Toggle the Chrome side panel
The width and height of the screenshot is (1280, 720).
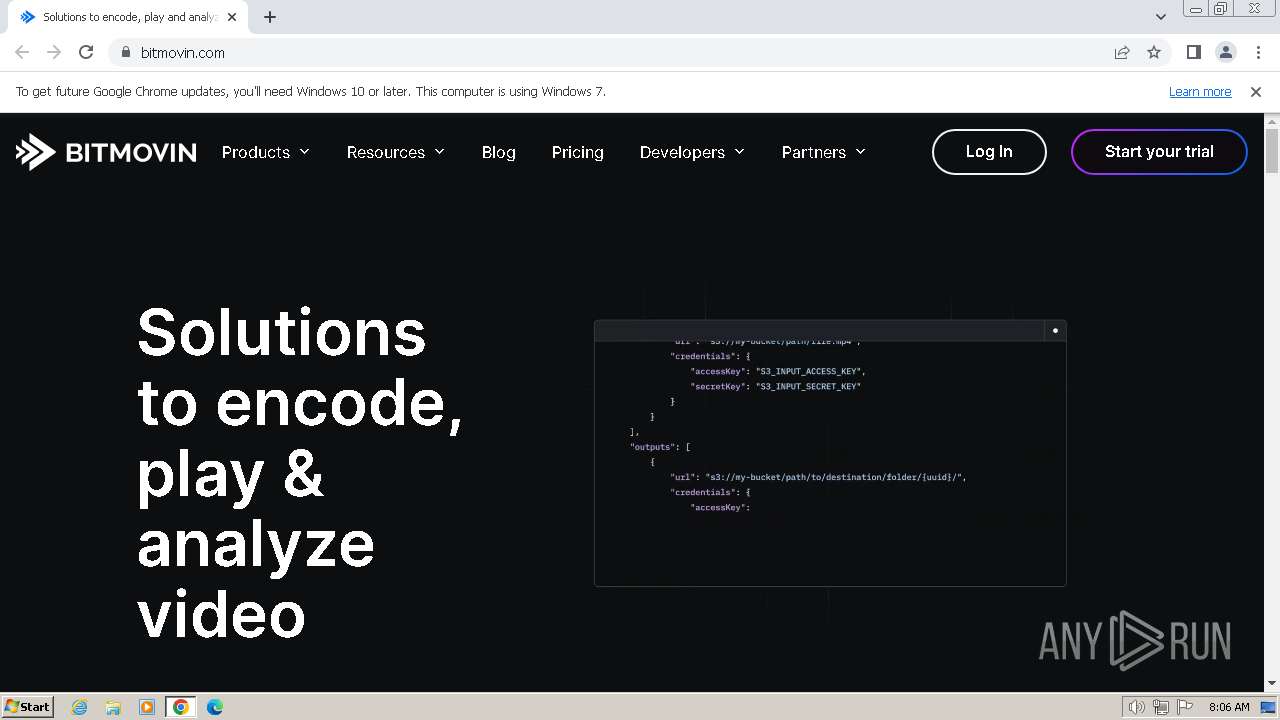point(1193,52)
